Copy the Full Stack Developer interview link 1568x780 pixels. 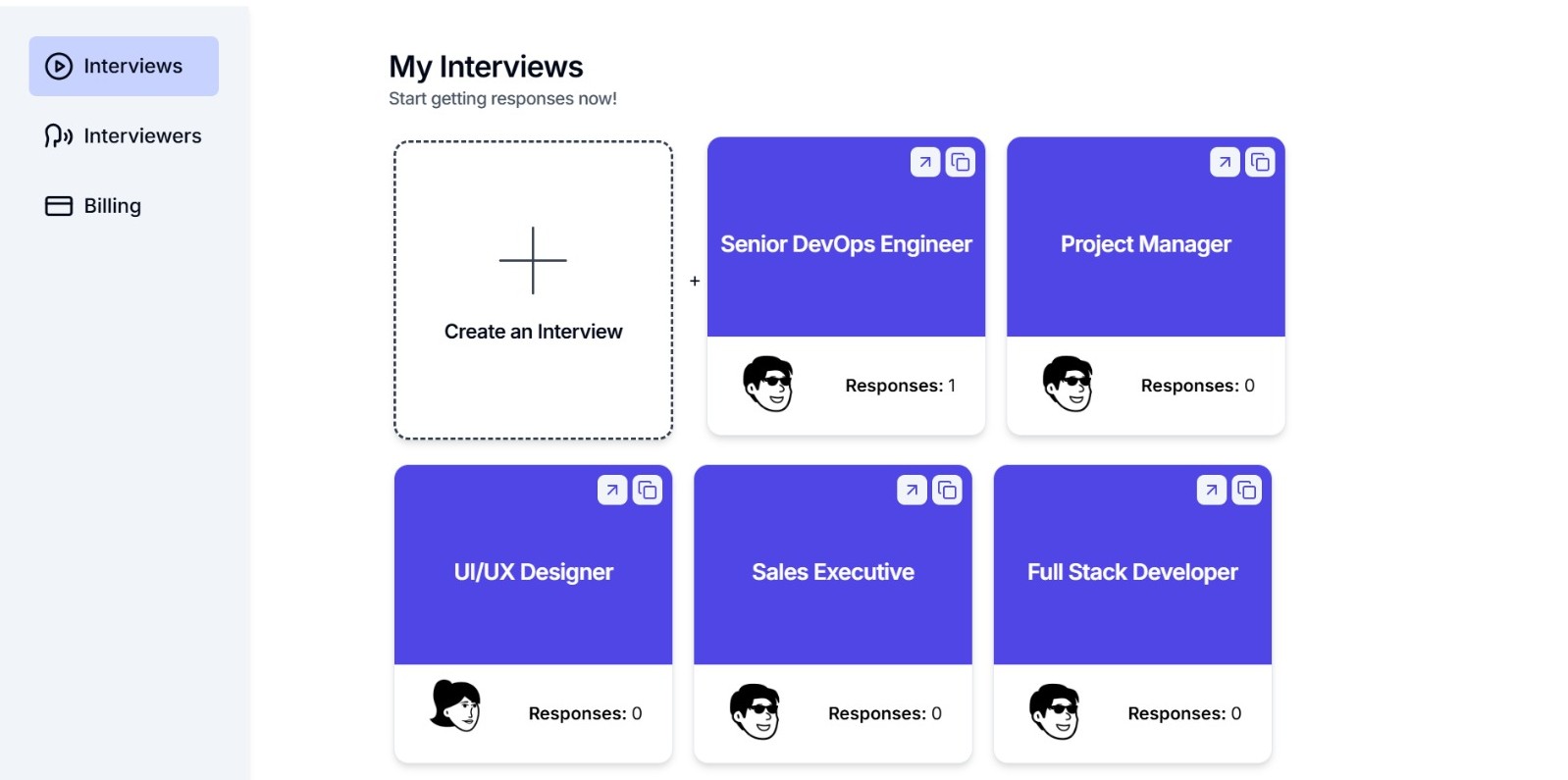(x=1247, y=490)
